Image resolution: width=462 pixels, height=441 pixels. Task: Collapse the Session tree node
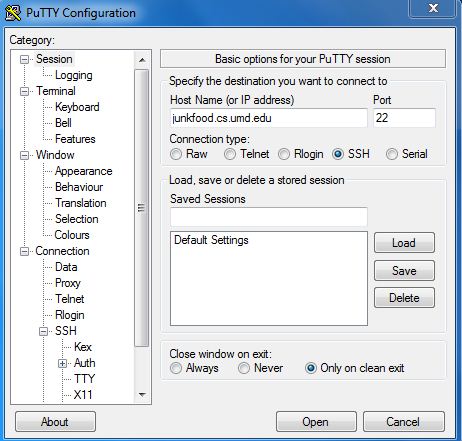coord(24,59)
